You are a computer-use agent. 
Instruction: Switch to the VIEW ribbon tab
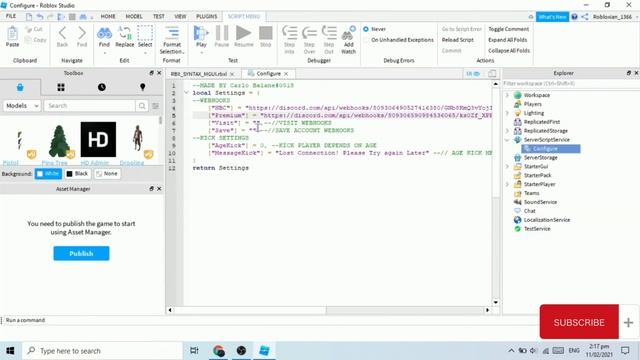(180, 16)
